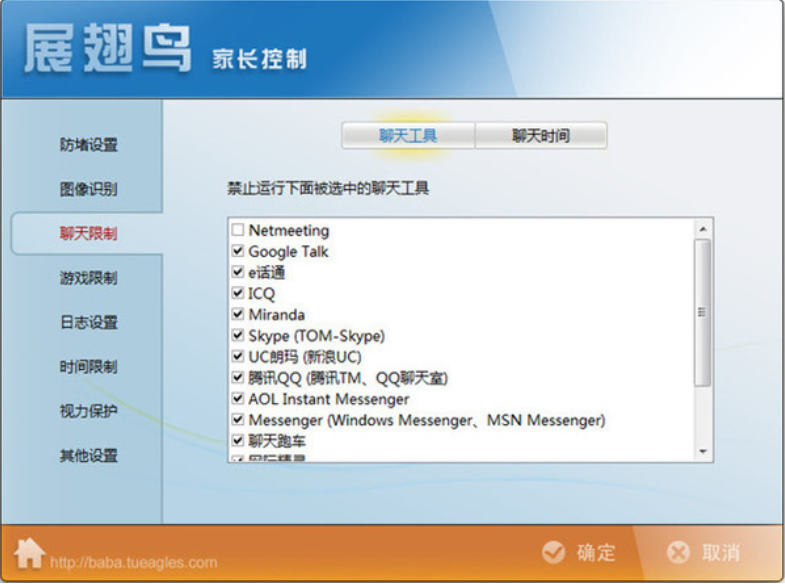Viewport: 785px width, 584px height.
Task: Enable the Netmeeting checkbox
Action: 237,231
